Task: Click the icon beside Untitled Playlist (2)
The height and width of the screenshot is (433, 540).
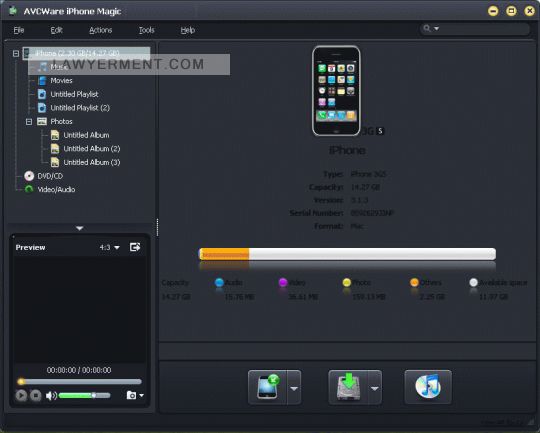Action: pyautogui.click(x=42, y=108)
